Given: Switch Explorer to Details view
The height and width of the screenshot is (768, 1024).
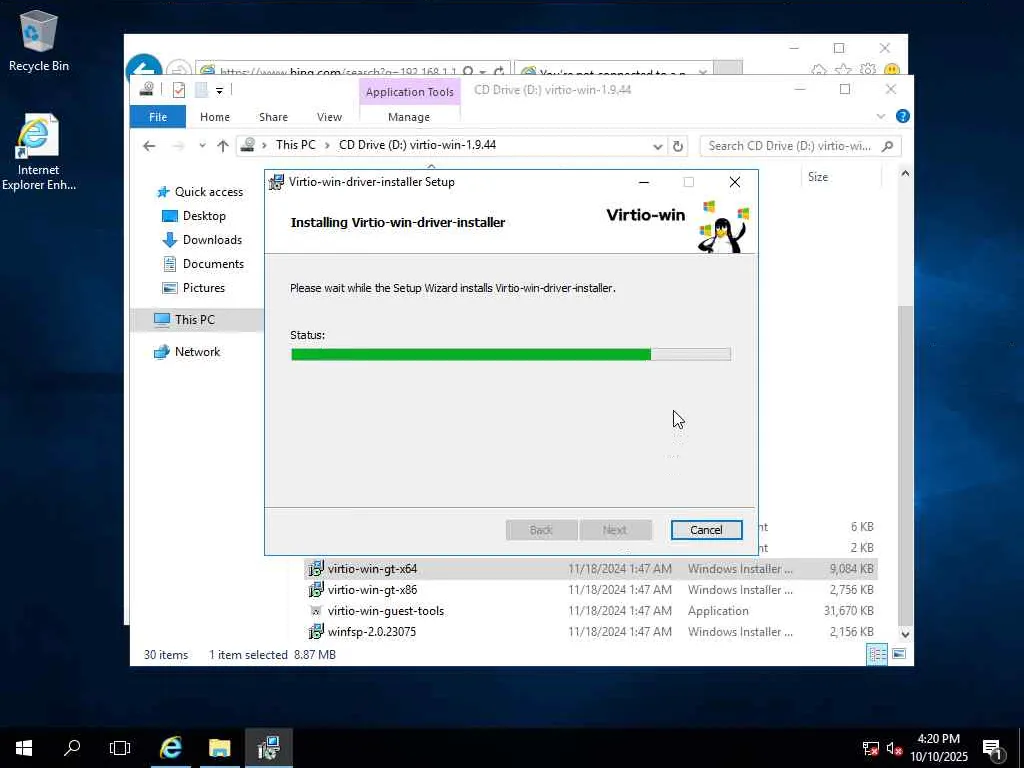Looking at the screenshot, I should tap(877, 654).
